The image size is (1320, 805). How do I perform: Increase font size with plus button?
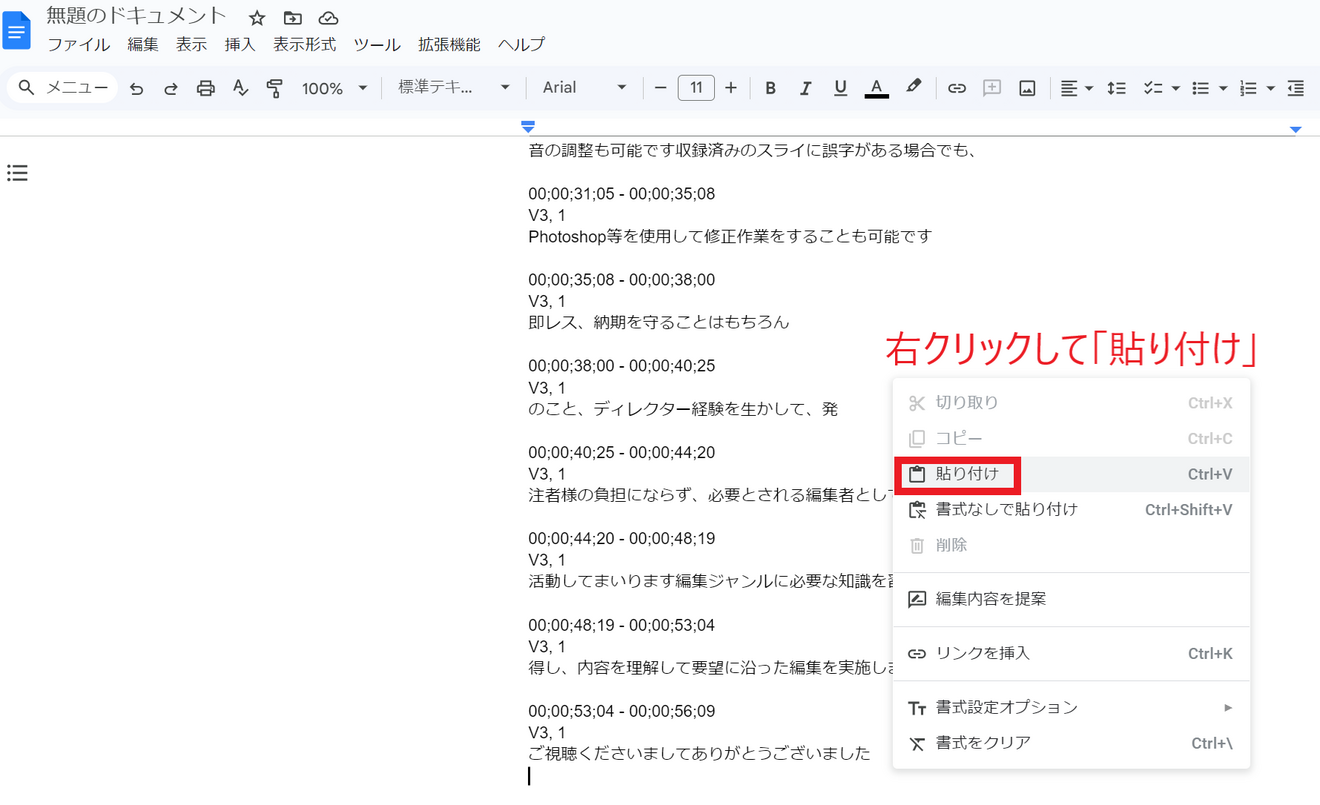pyautogui.click(x=731, y=88)
